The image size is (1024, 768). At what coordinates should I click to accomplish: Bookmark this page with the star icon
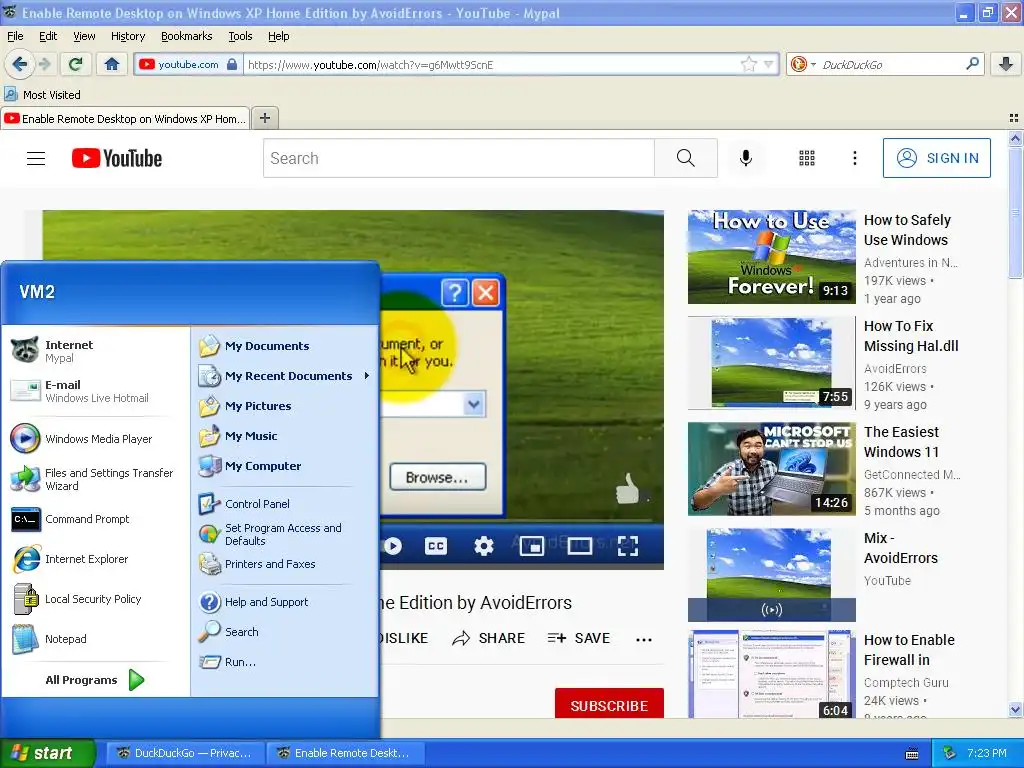[x=748, y=64]
